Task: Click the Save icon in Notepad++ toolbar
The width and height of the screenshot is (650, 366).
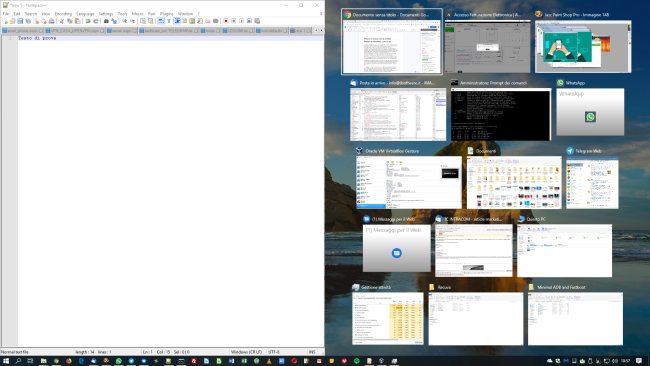Action: point(20,21)
